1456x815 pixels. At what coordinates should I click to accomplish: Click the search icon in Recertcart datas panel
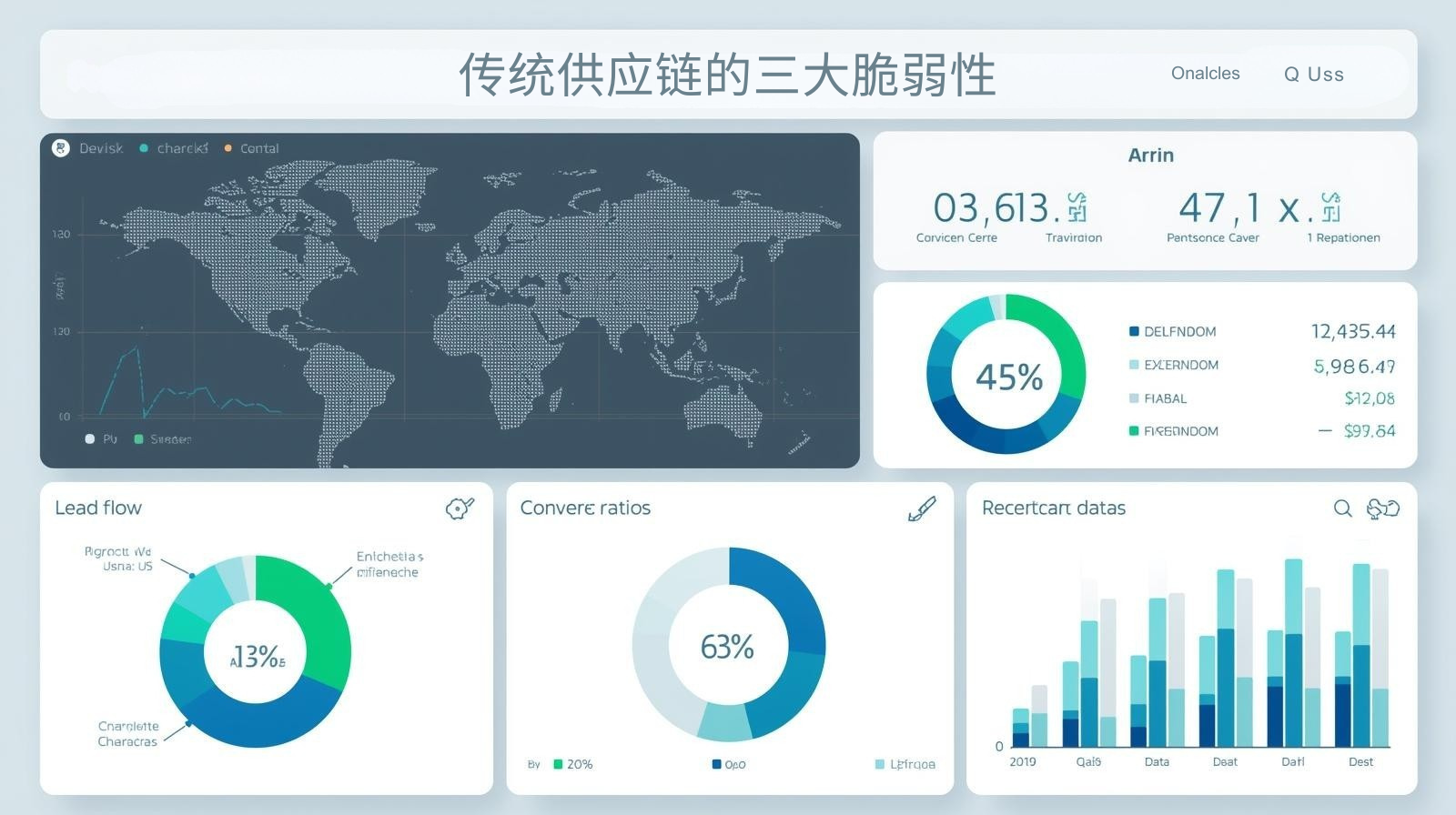[x=1342, y=508]
